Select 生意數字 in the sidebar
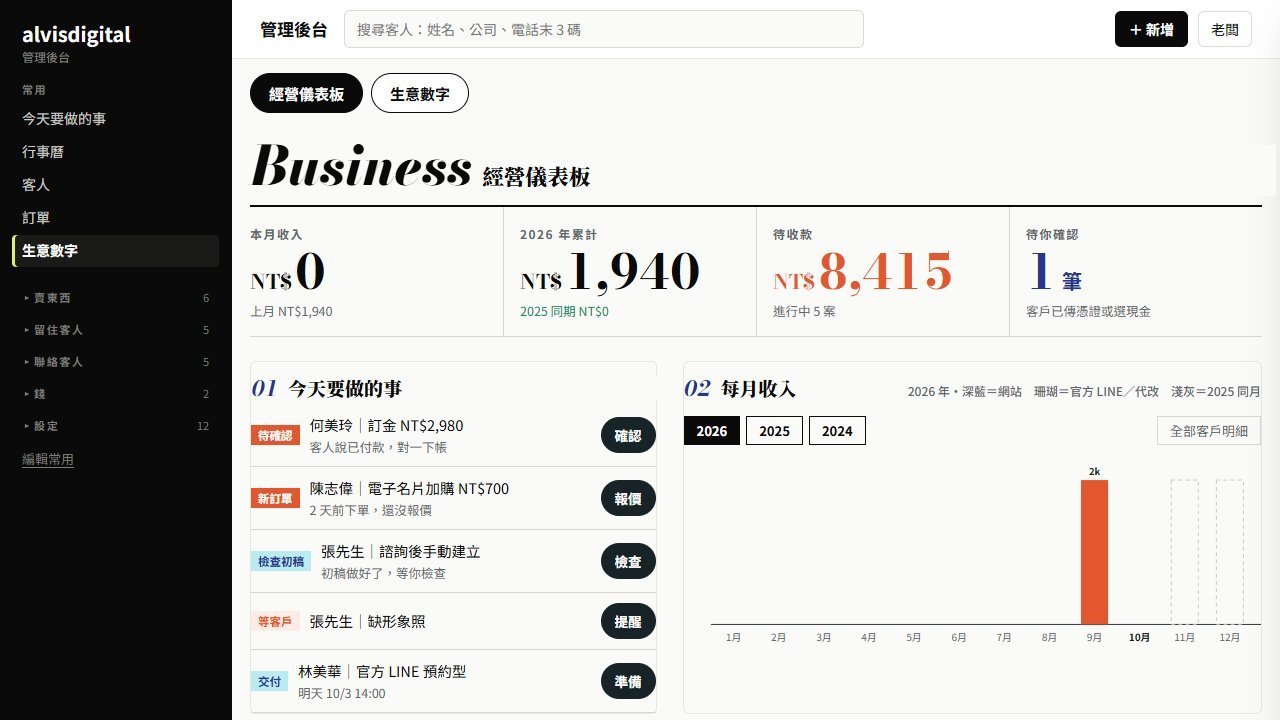 pos(115,251)
